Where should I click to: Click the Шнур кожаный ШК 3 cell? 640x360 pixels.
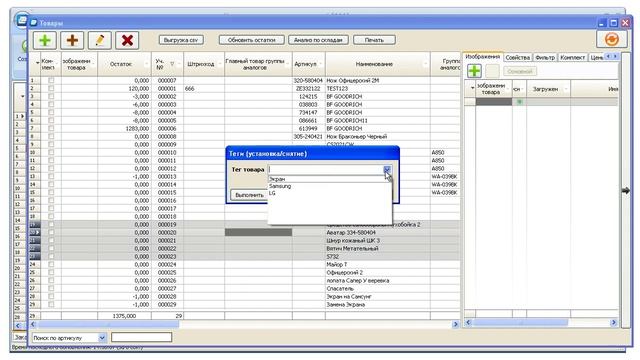click(378, 240)
